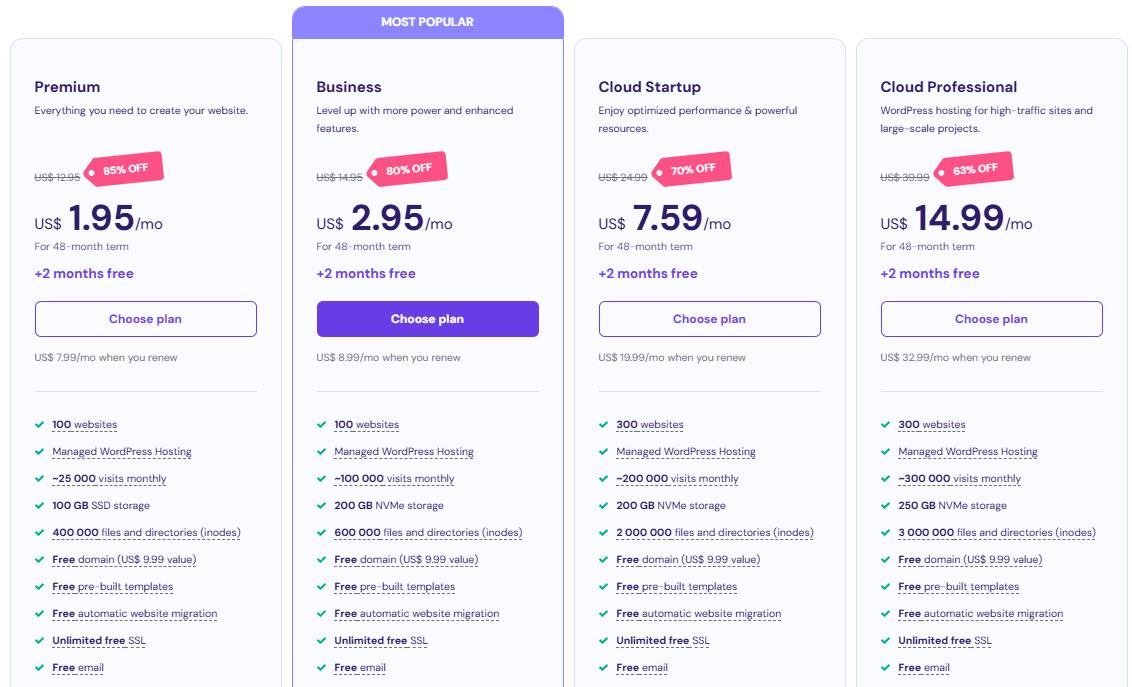Click the 85% OFF discount tag on Premium
Image resolution: width=1132 pixels, height=687 pixels.
click(124, 170)
